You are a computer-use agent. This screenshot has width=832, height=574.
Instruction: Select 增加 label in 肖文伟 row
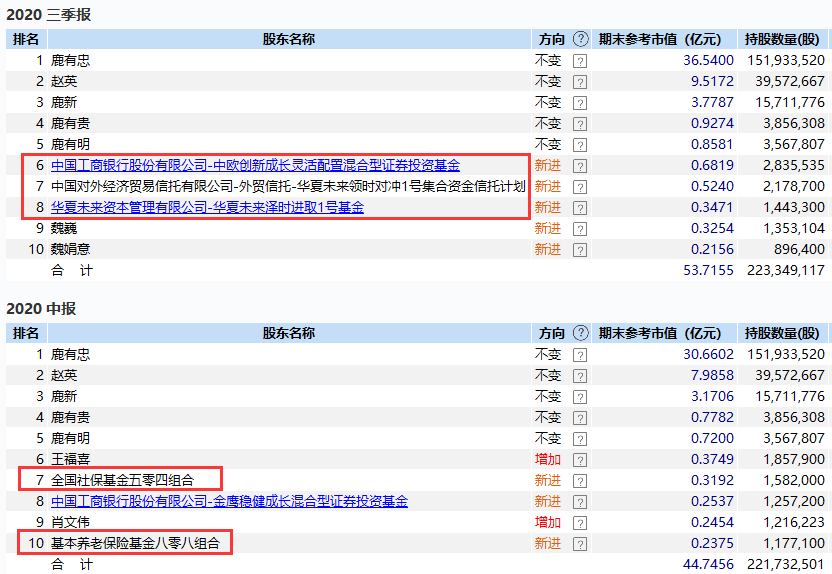click(x=548, y=522)
